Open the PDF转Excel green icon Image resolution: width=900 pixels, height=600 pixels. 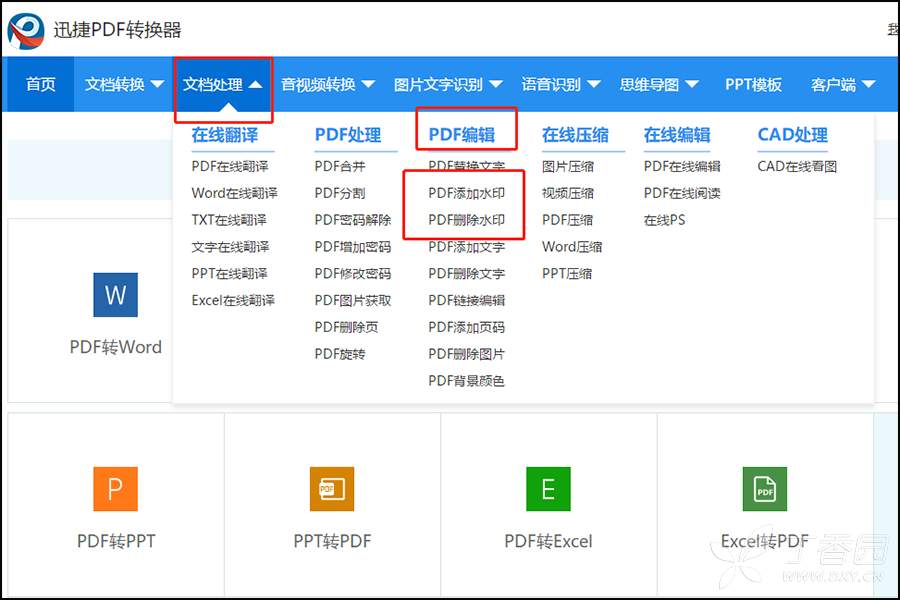(x=548, y=489)
